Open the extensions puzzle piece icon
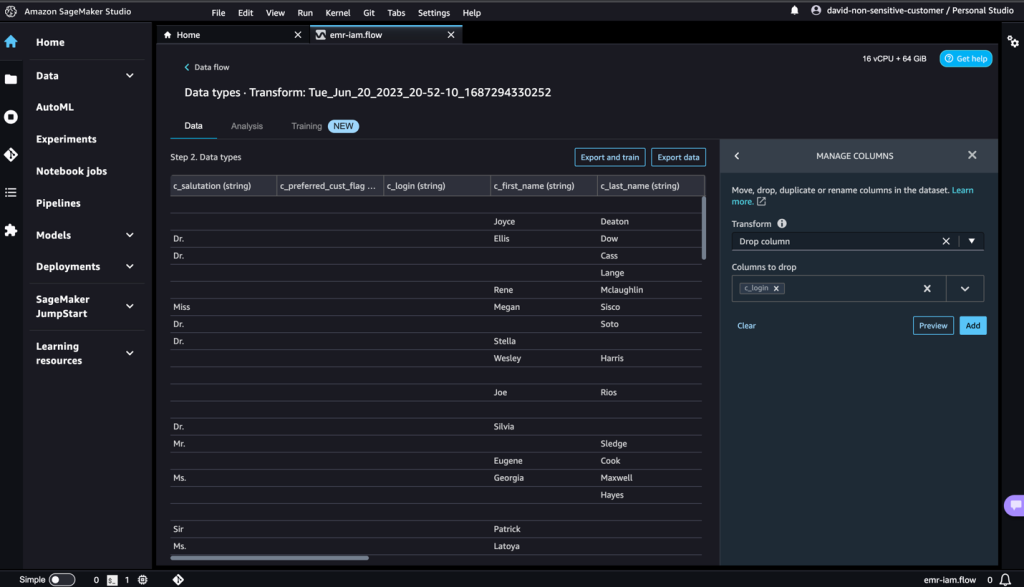The height and width of the screenshot is (587, 1024). [x=11, y=230]
